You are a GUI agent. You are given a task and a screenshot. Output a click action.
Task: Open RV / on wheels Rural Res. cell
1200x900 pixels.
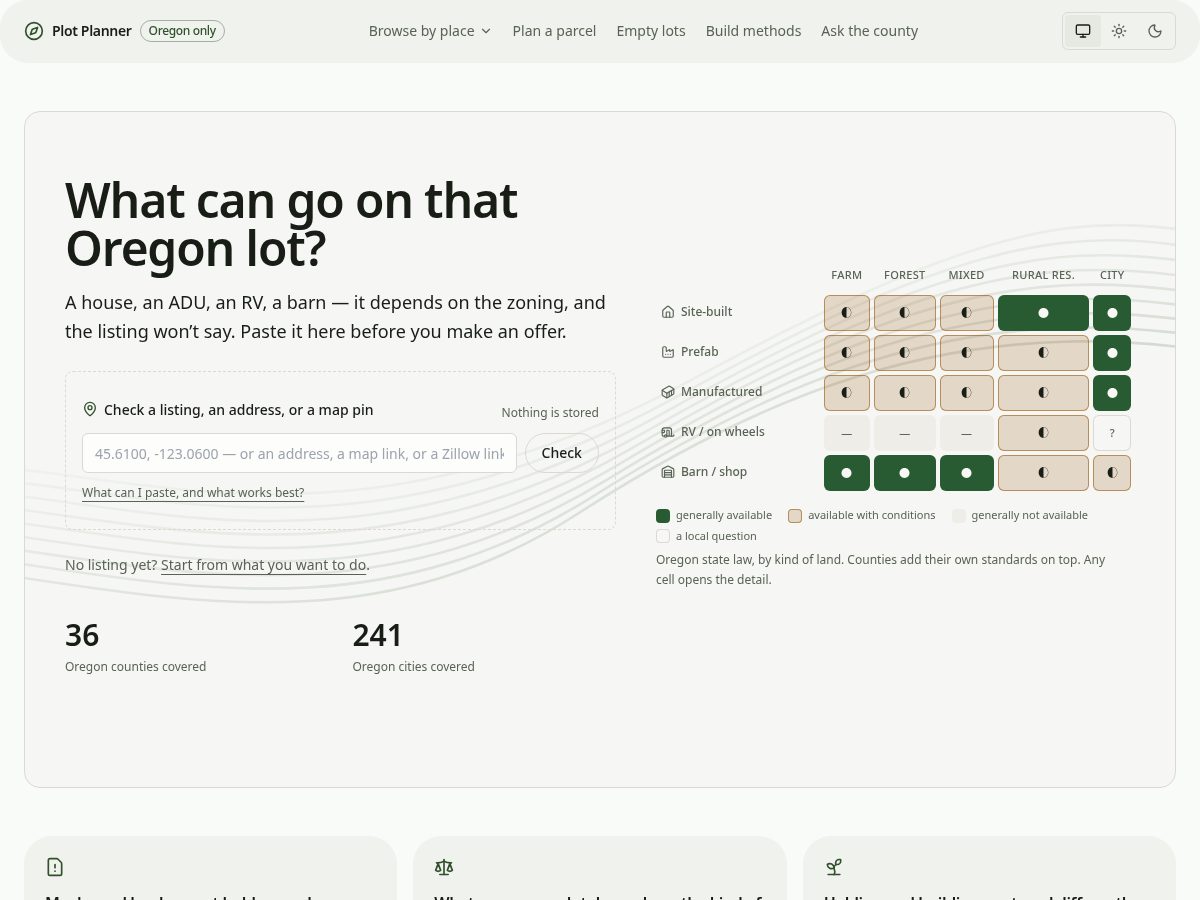(1043, 433)
